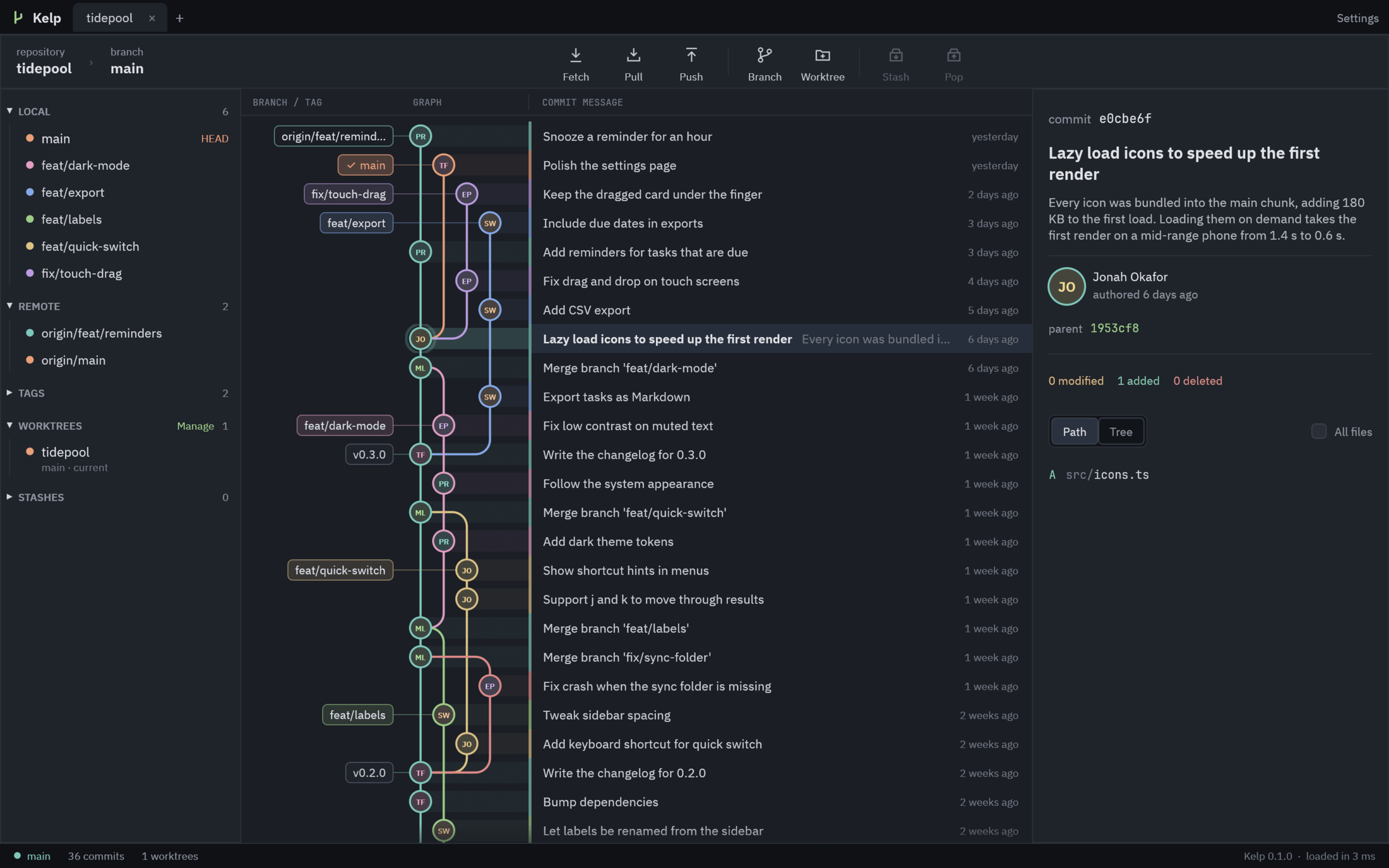The image size is (1389, 868).
Task: Click '1 worktrees' in status bar
Action: [170, 856]
